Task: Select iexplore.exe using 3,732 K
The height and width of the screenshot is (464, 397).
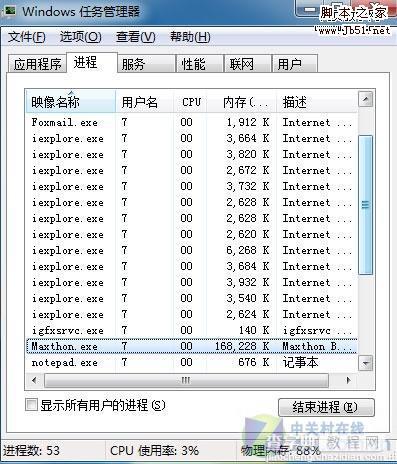Action: (192, 186)
